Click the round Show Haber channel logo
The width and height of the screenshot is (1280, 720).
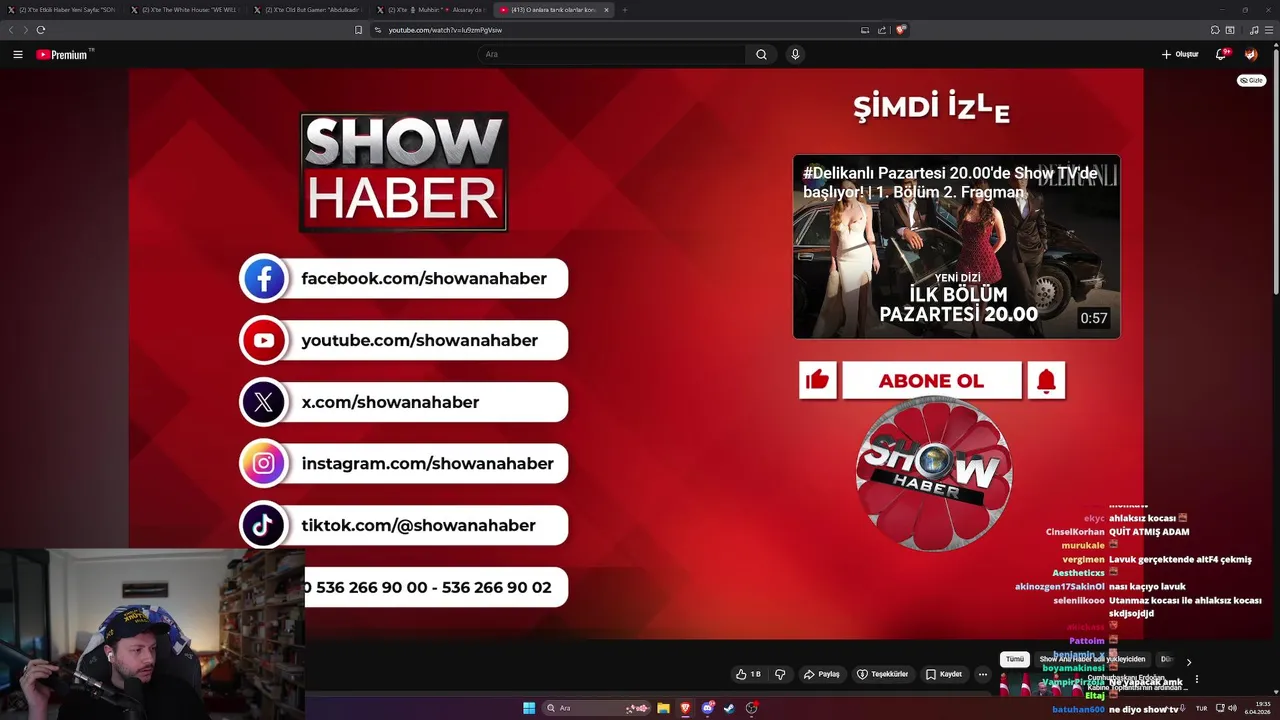934,473
